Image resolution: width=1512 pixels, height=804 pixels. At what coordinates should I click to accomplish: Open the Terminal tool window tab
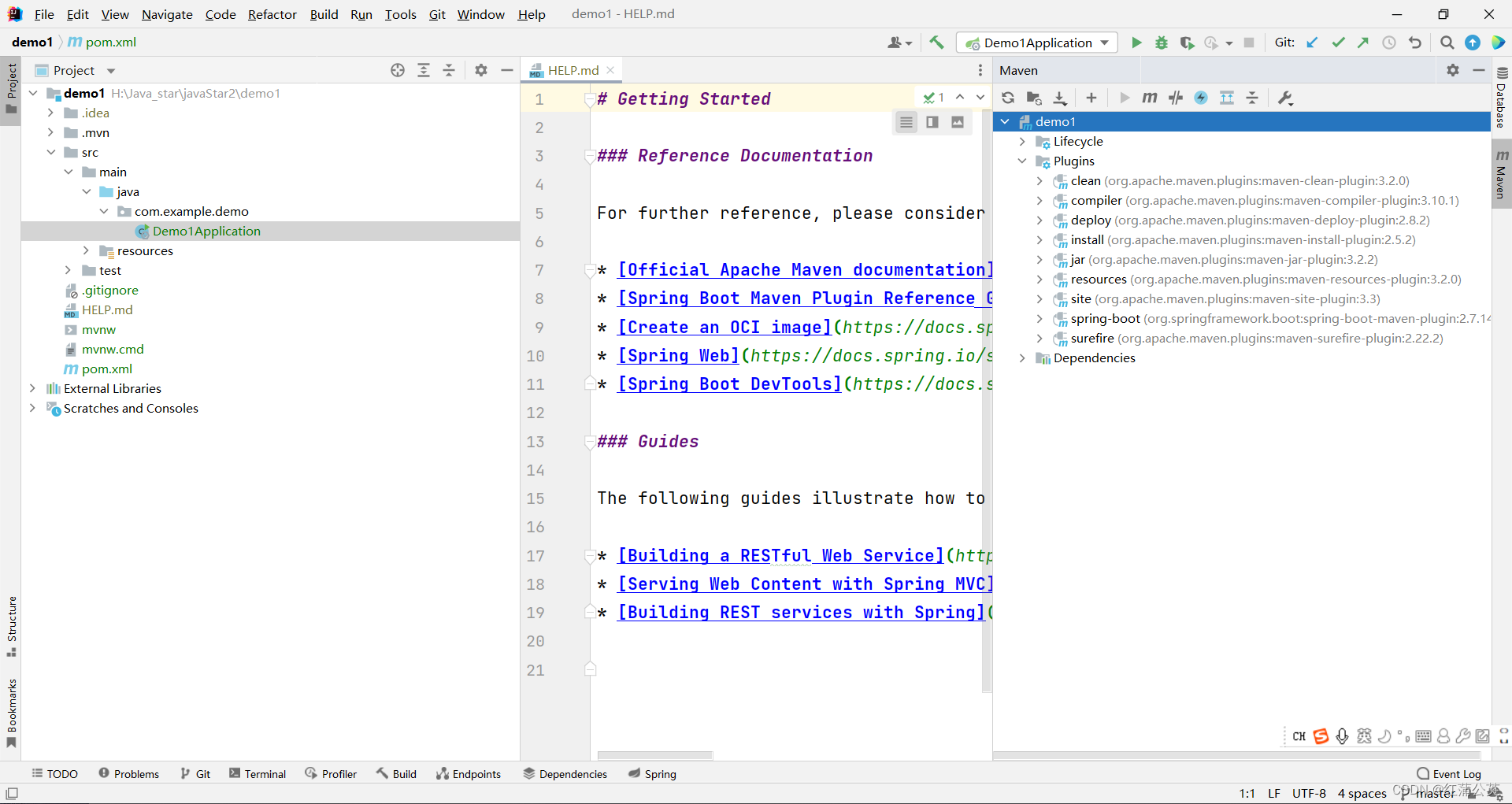pos(258,774)
